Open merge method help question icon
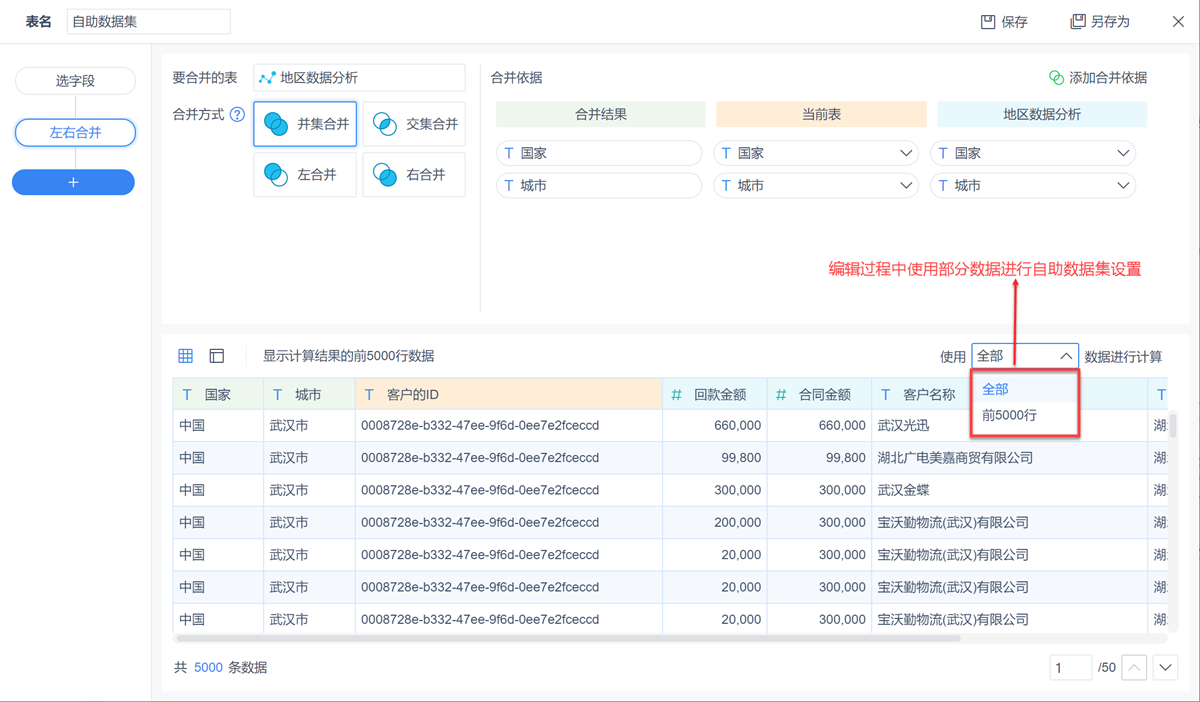 coord(237,115)
